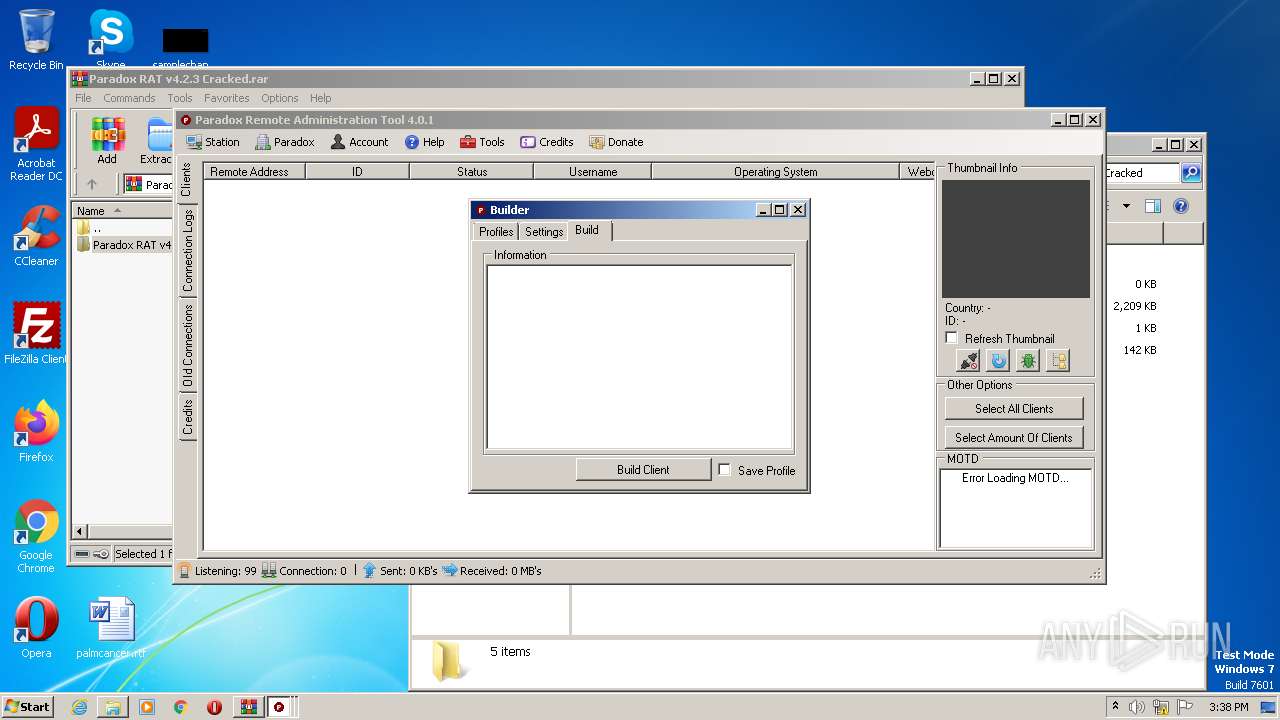Open the WinRAR Commands menu
The height and width of the screenshot is (720, 1280).
(x=129, y=98)
